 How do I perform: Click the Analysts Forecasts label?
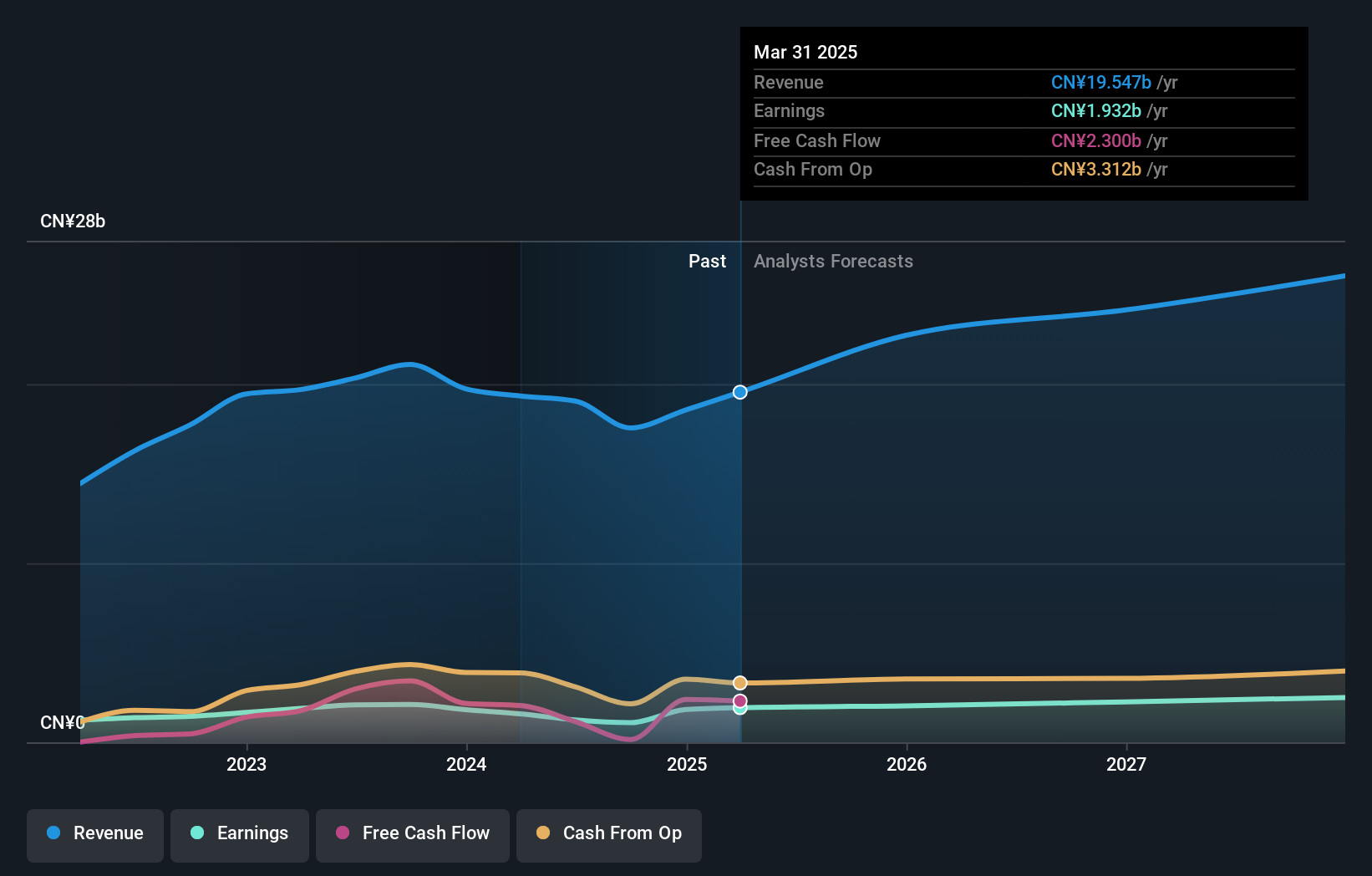(x=833, y=262)
